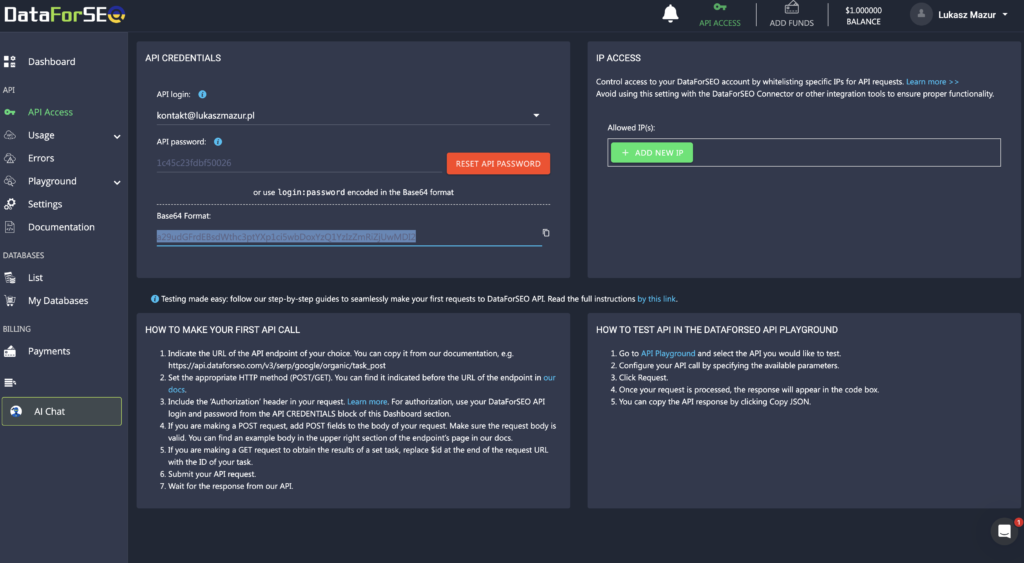Click the databases List icon

point(10,278)
